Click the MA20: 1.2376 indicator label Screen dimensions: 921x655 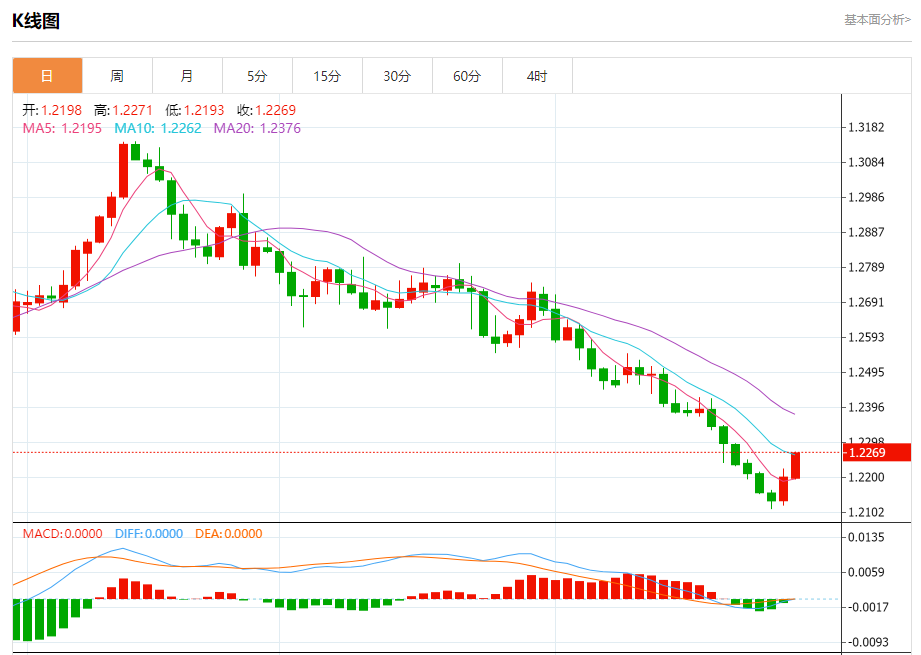[257, 128]
